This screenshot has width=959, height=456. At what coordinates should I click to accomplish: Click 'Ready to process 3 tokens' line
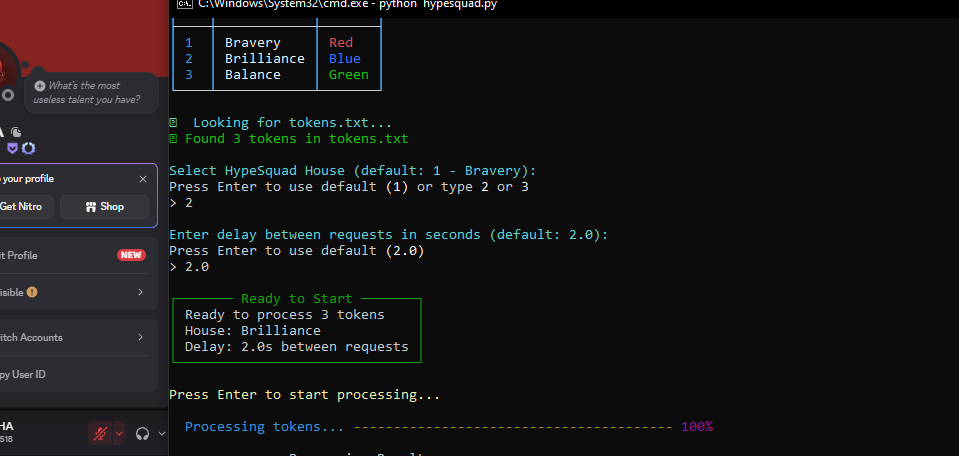284,315
